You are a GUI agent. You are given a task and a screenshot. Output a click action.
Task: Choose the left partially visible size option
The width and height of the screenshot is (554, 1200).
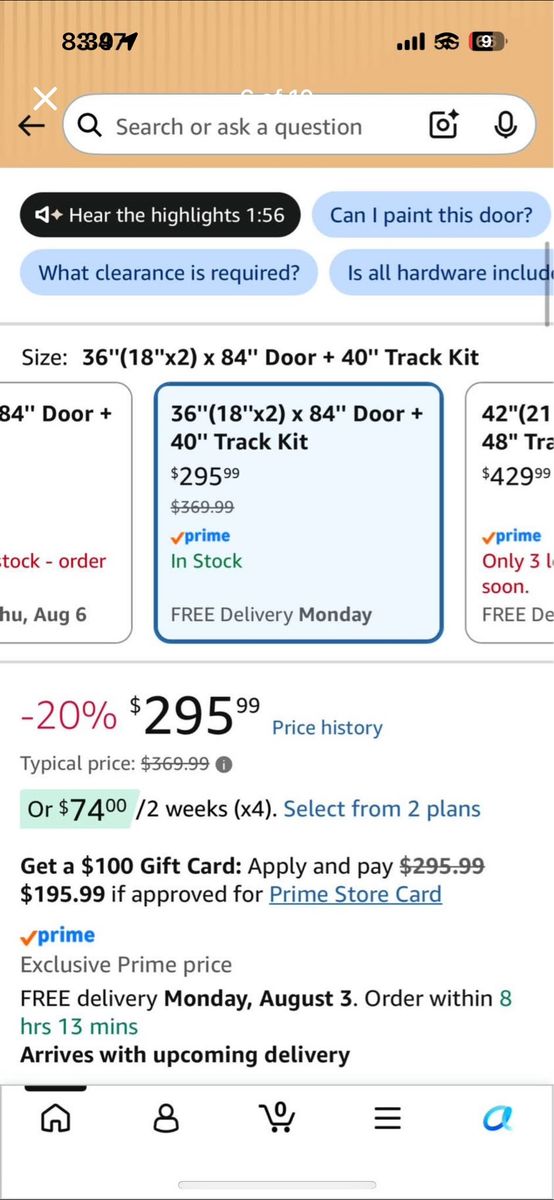tap(65, 513)
